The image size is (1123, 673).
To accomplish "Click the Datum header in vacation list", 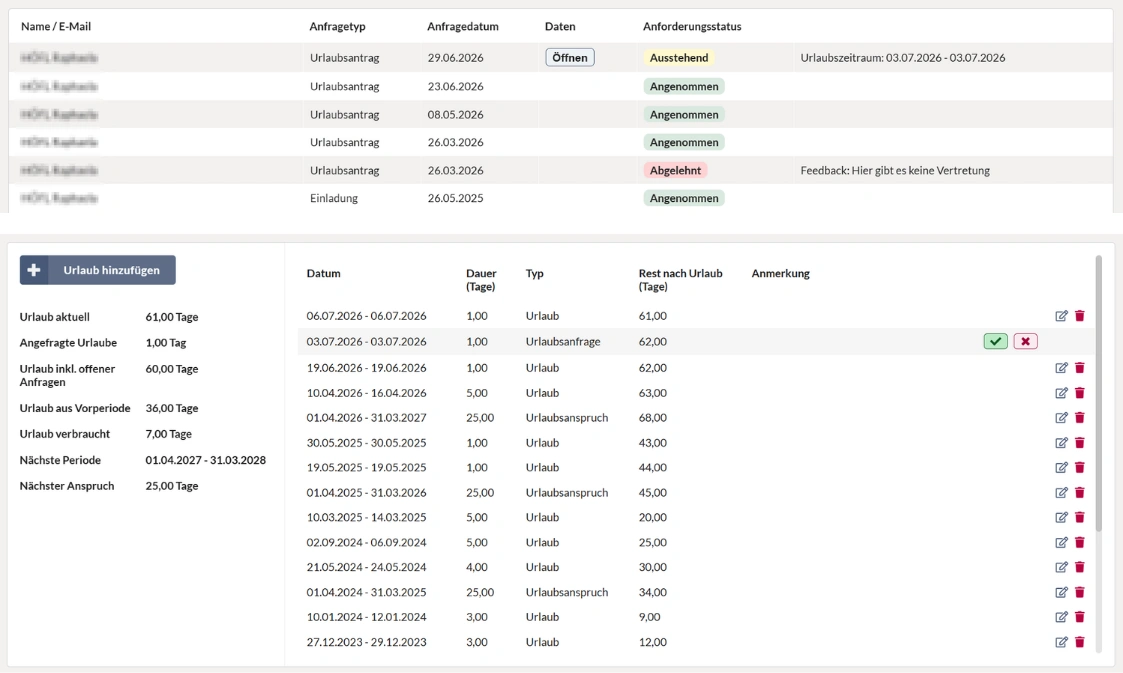I will coord(324,273).
